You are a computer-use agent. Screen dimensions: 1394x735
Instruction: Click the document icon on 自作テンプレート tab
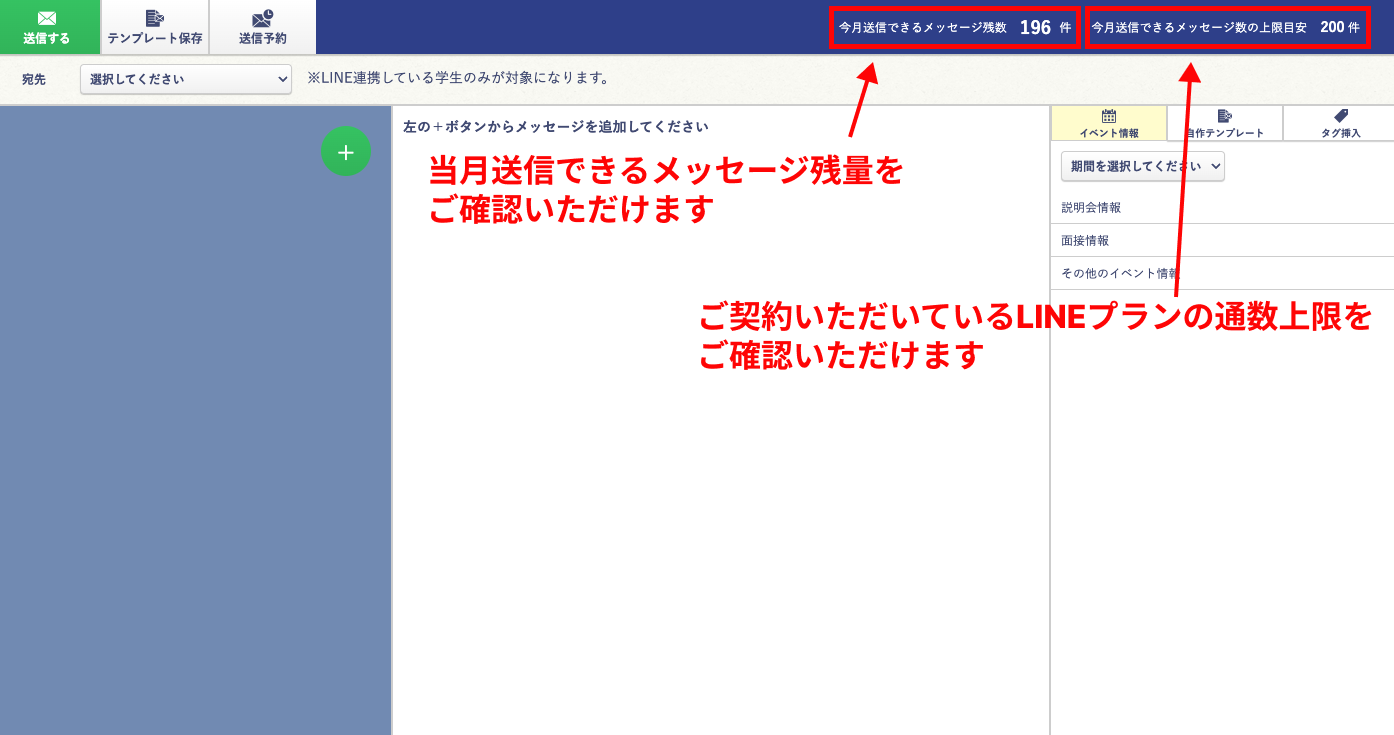(x=1224, y=117)
